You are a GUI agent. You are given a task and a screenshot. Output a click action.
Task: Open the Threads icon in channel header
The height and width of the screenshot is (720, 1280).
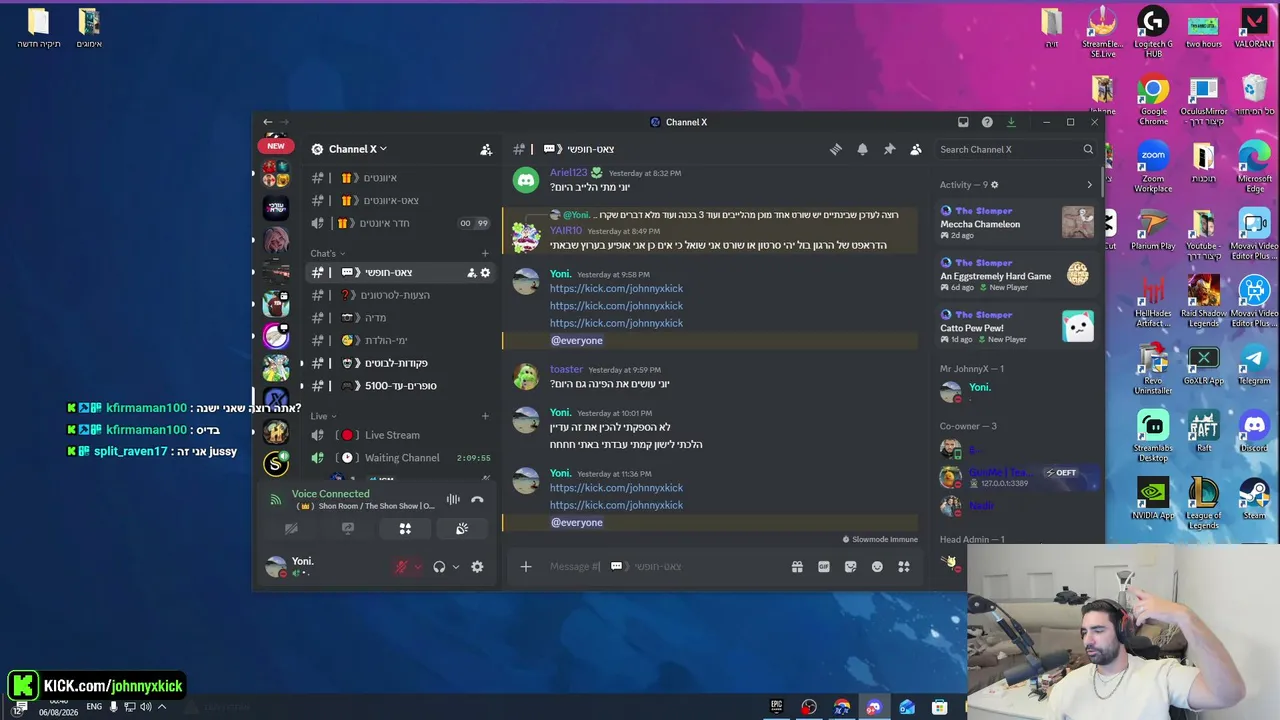(836, 149)
